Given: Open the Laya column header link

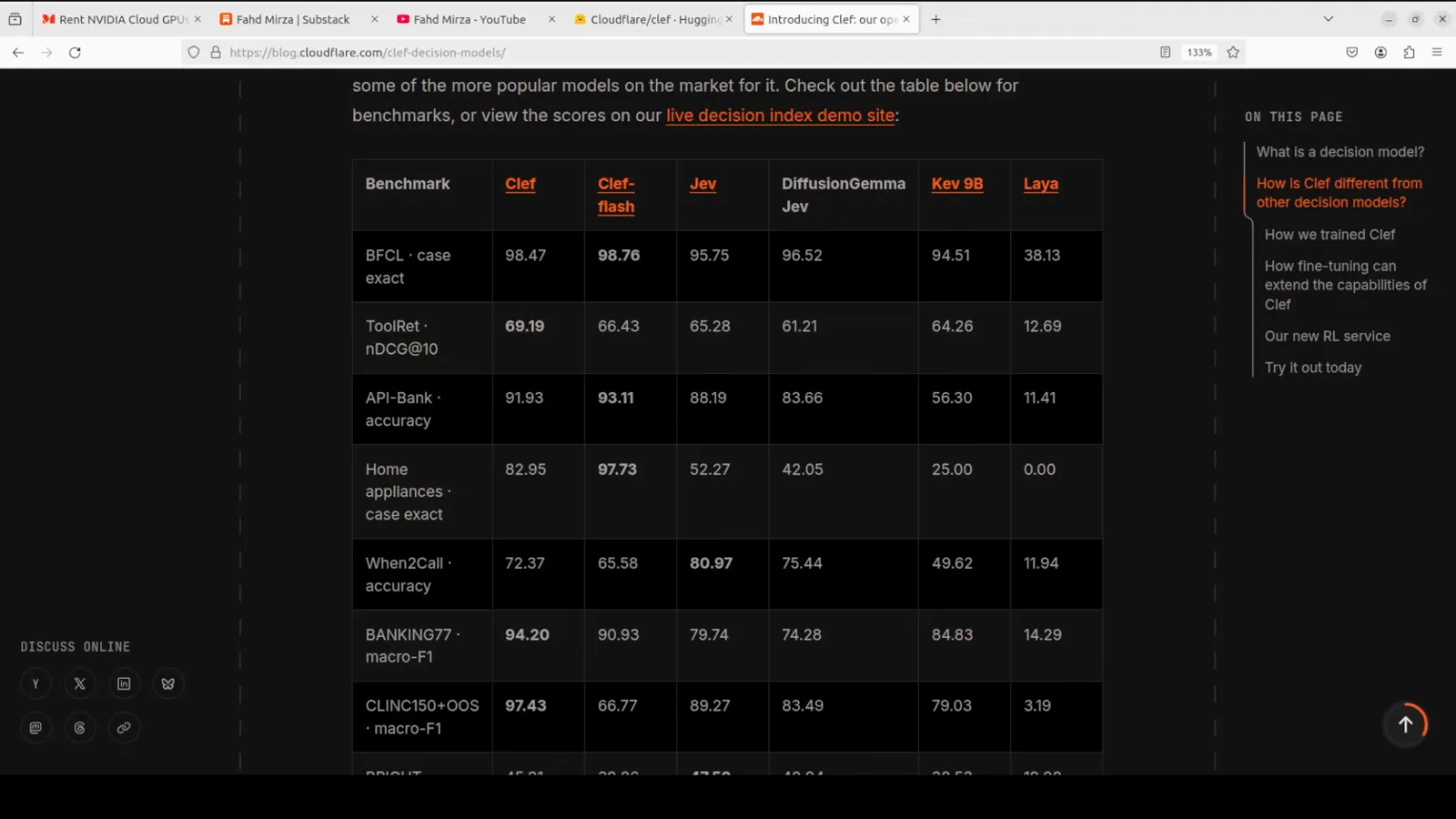Looking at the screenshot, I should (1040, 184).
